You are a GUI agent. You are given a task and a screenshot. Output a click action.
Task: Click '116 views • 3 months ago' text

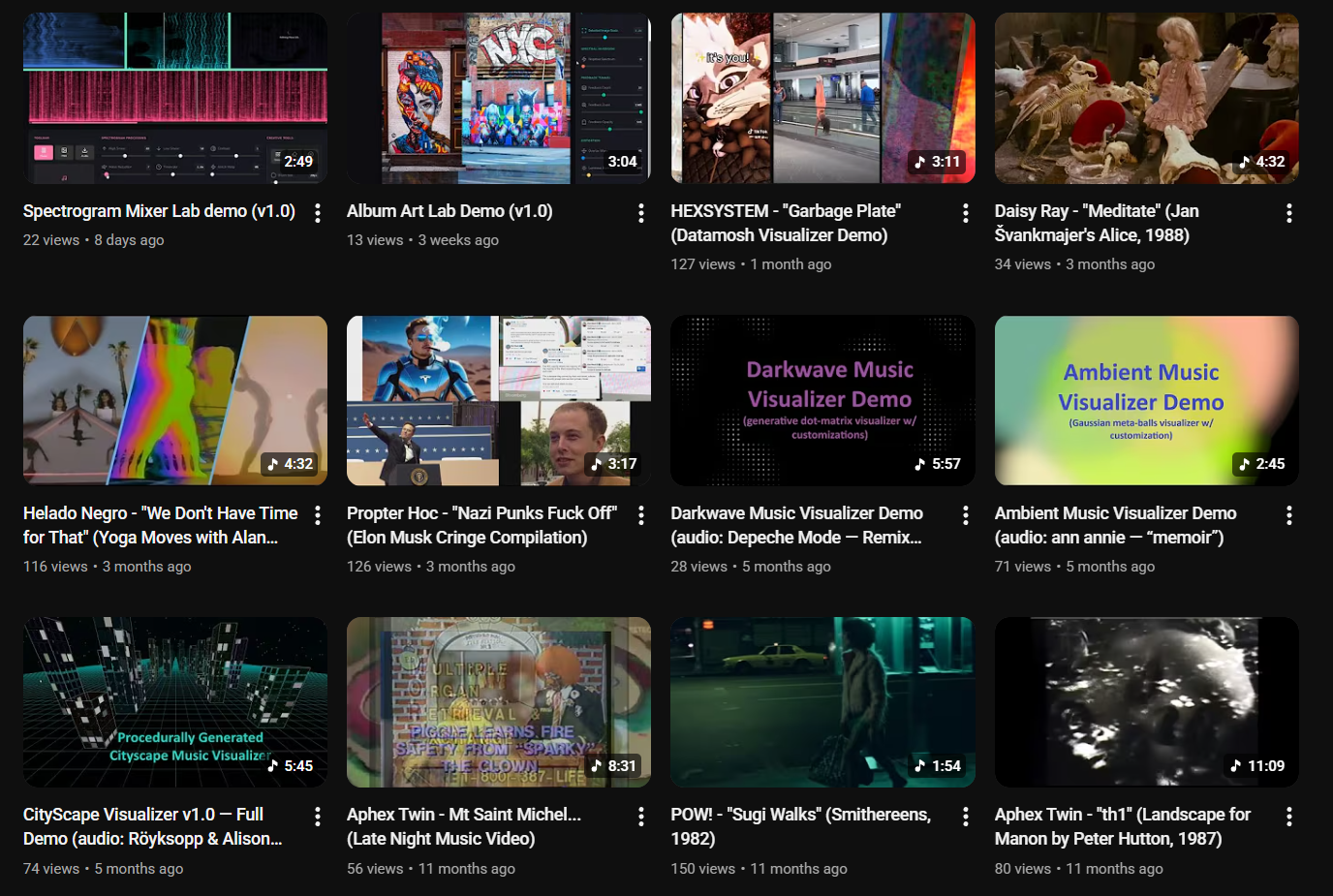click(x=108, y=567)
